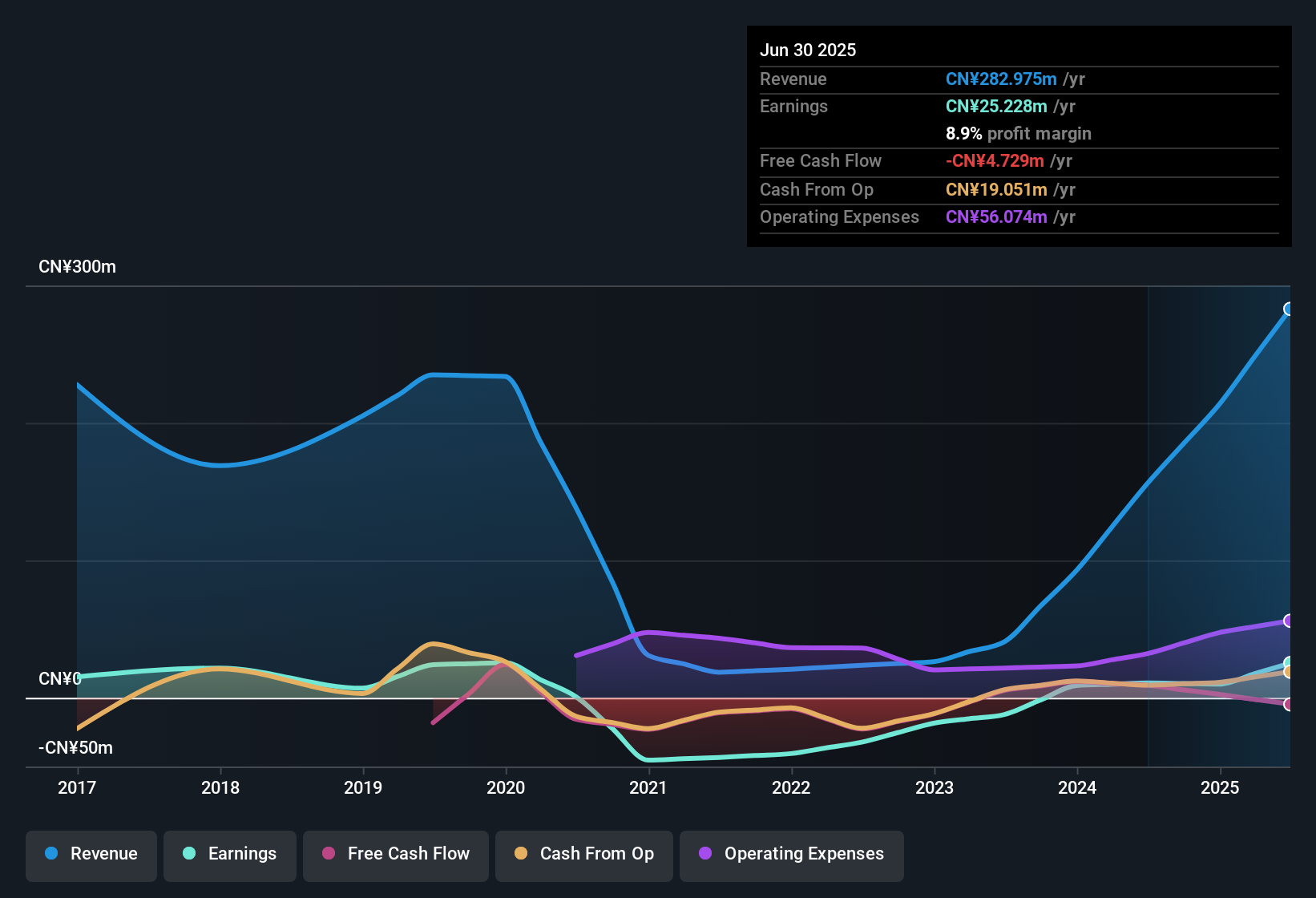The width and height of the screenshot is (1316, 898).
Task: Toggle the Earnings series visibility
Action: coord(230,854)
